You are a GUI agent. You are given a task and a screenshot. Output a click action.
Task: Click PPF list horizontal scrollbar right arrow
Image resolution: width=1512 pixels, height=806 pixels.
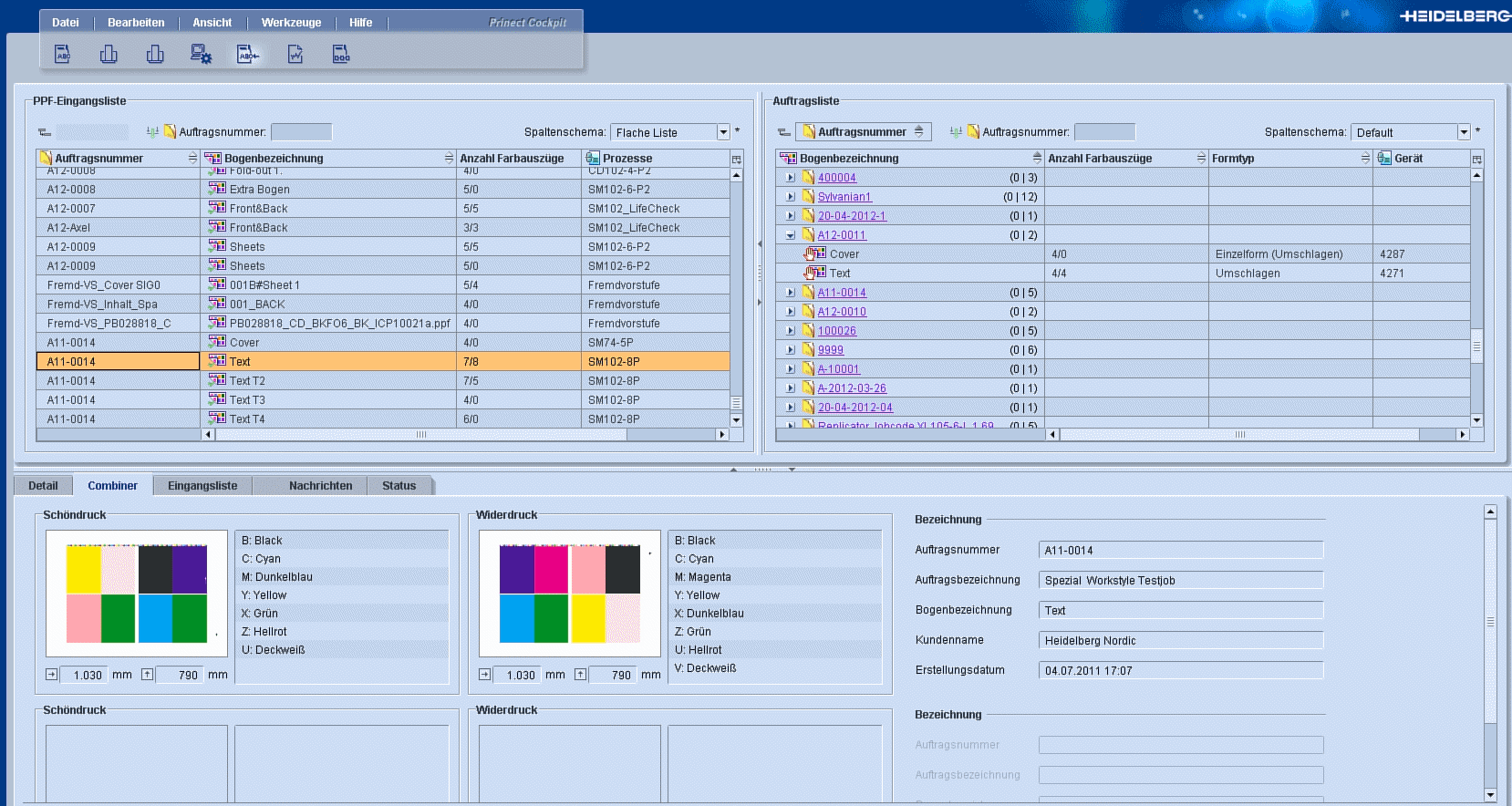pos(722,435)
